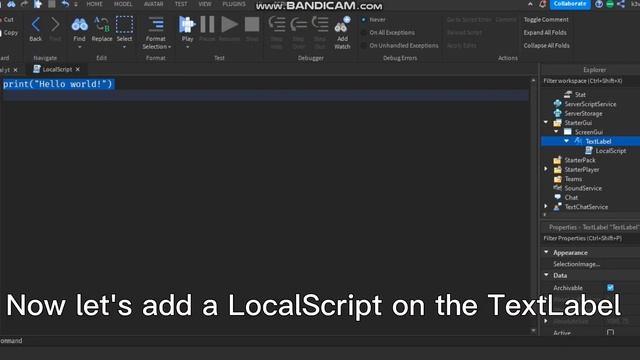Click the help question mark icon
Screen dimensions: 640x360
tap(599, 4)
